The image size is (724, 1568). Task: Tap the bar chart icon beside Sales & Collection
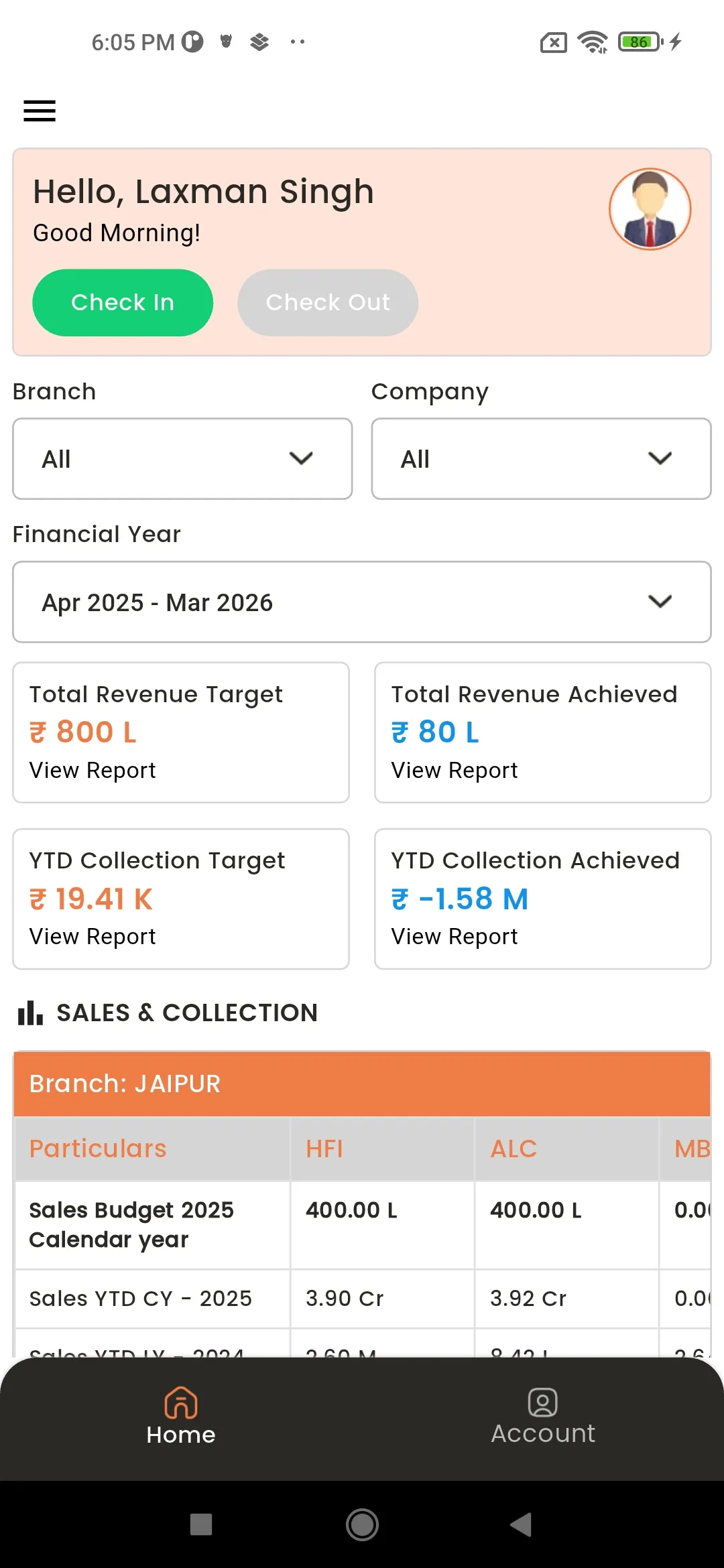30,1012
